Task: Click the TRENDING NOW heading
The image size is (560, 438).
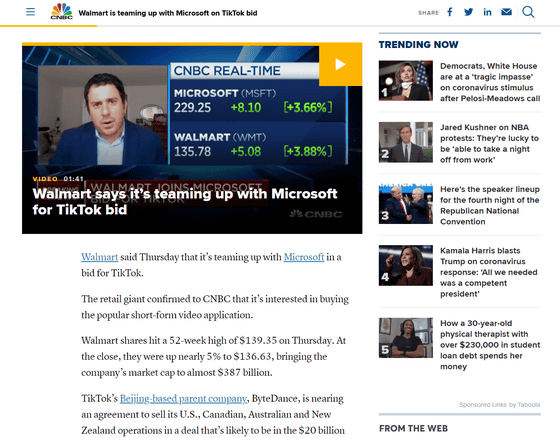Action: coord(419,45)
